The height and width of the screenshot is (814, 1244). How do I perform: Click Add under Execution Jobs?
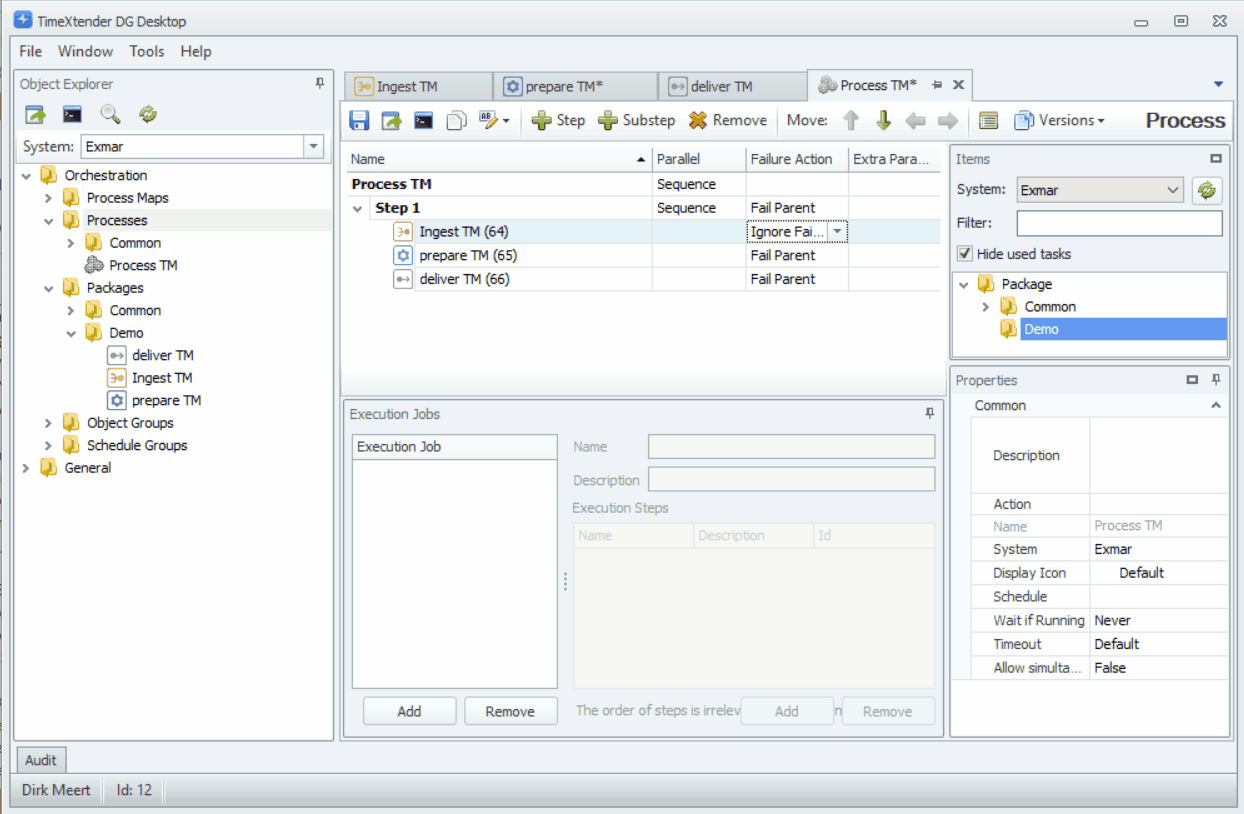pyautogui.click(x=409, y=711)
